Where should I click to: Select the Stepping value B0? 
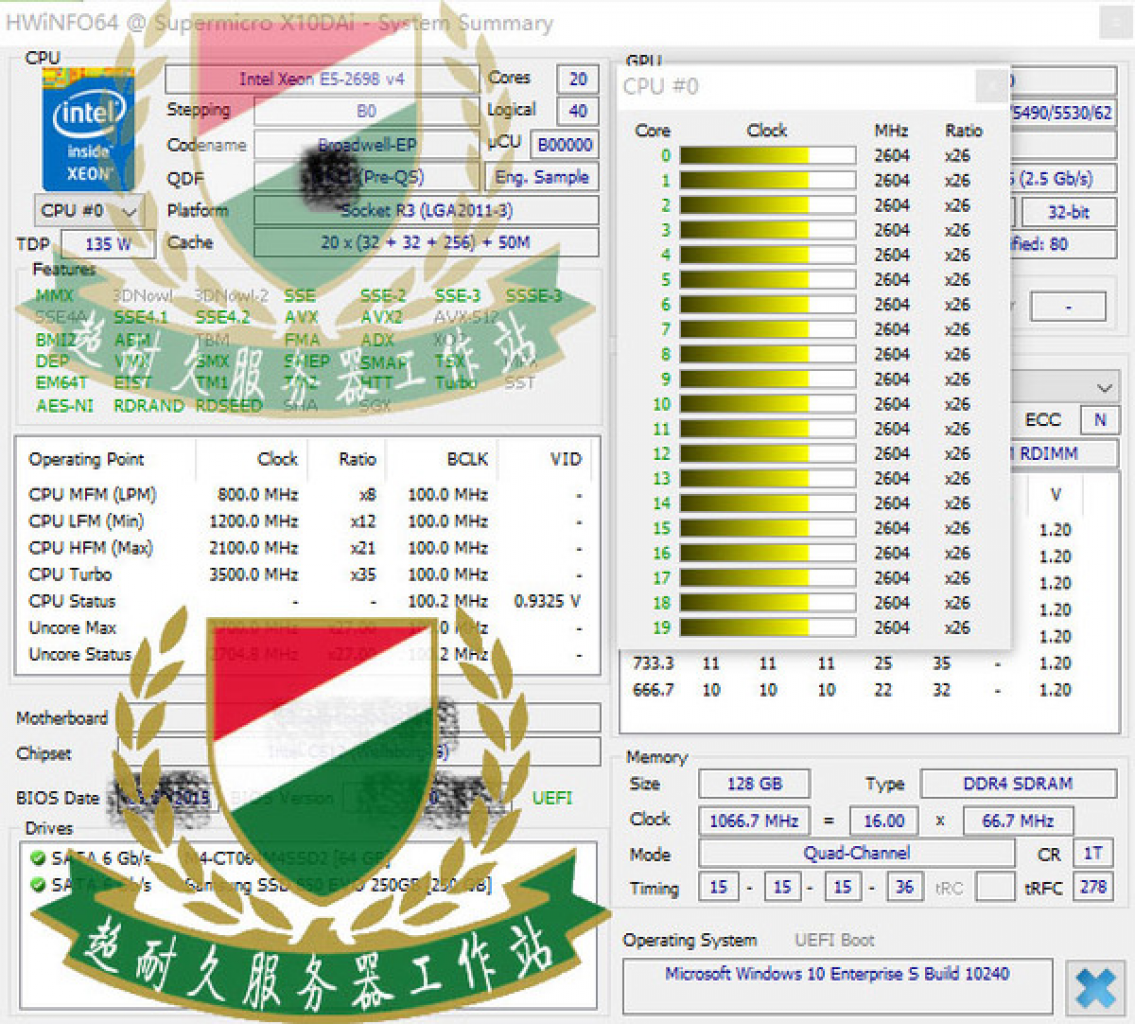point(366,111)
